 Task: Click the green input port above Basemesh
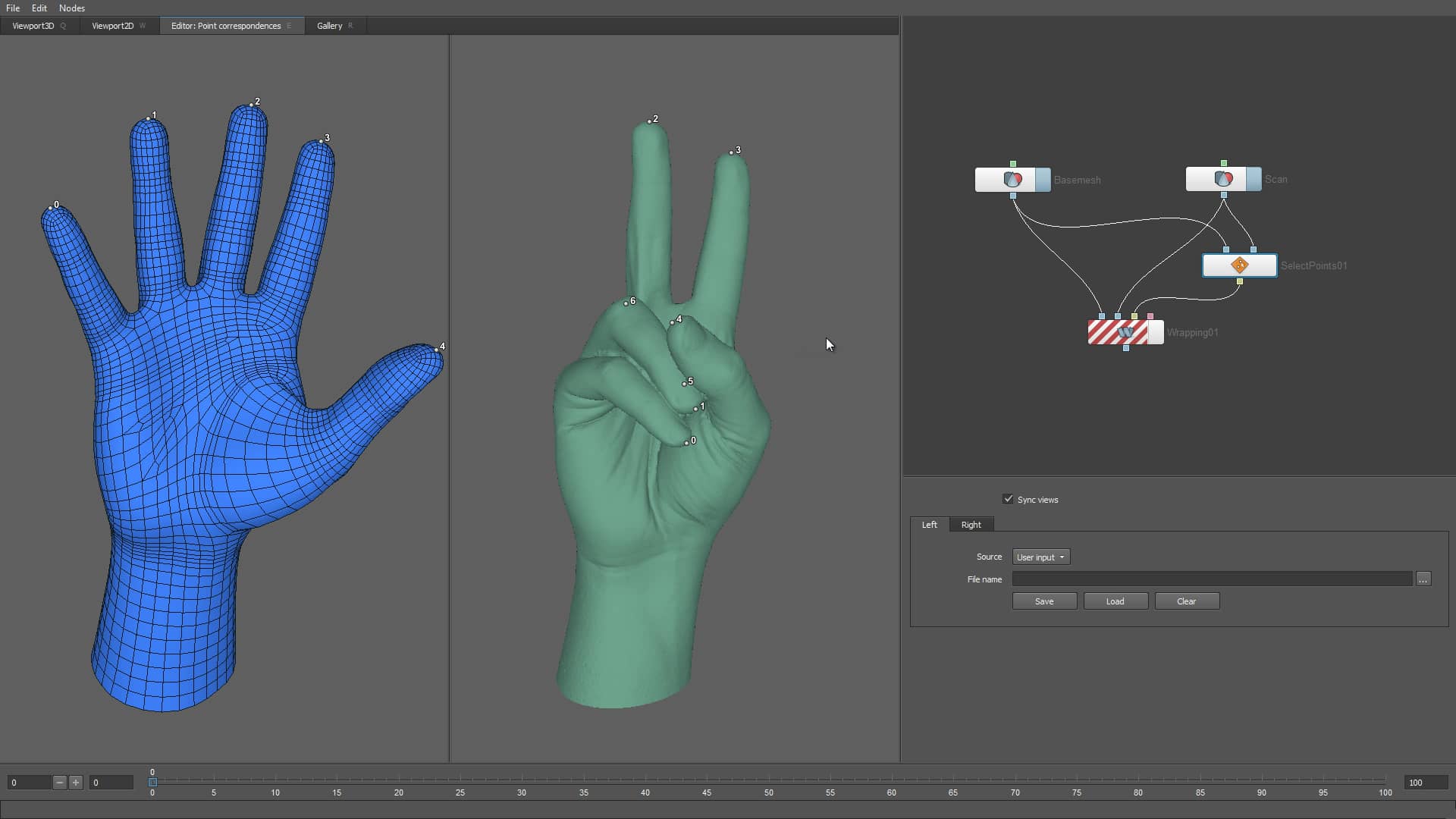pyautogui.click(x=1012, y=162)
